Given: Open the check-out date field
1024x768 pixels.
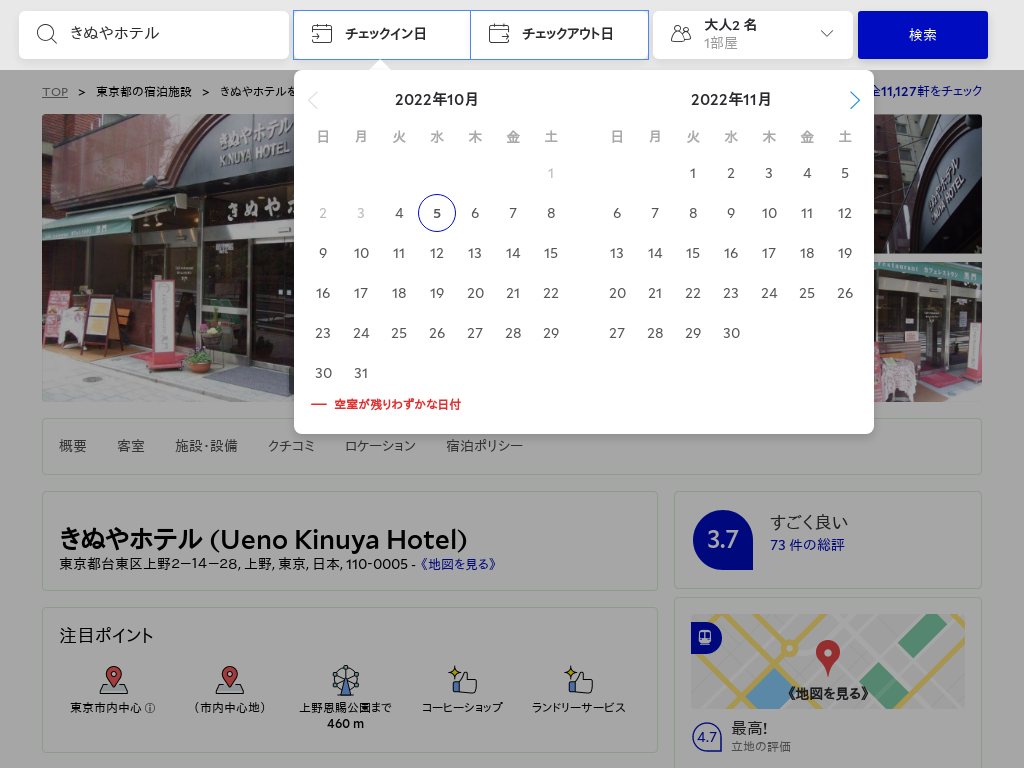Looking at the screenshot, I should (x=560, y=35).
